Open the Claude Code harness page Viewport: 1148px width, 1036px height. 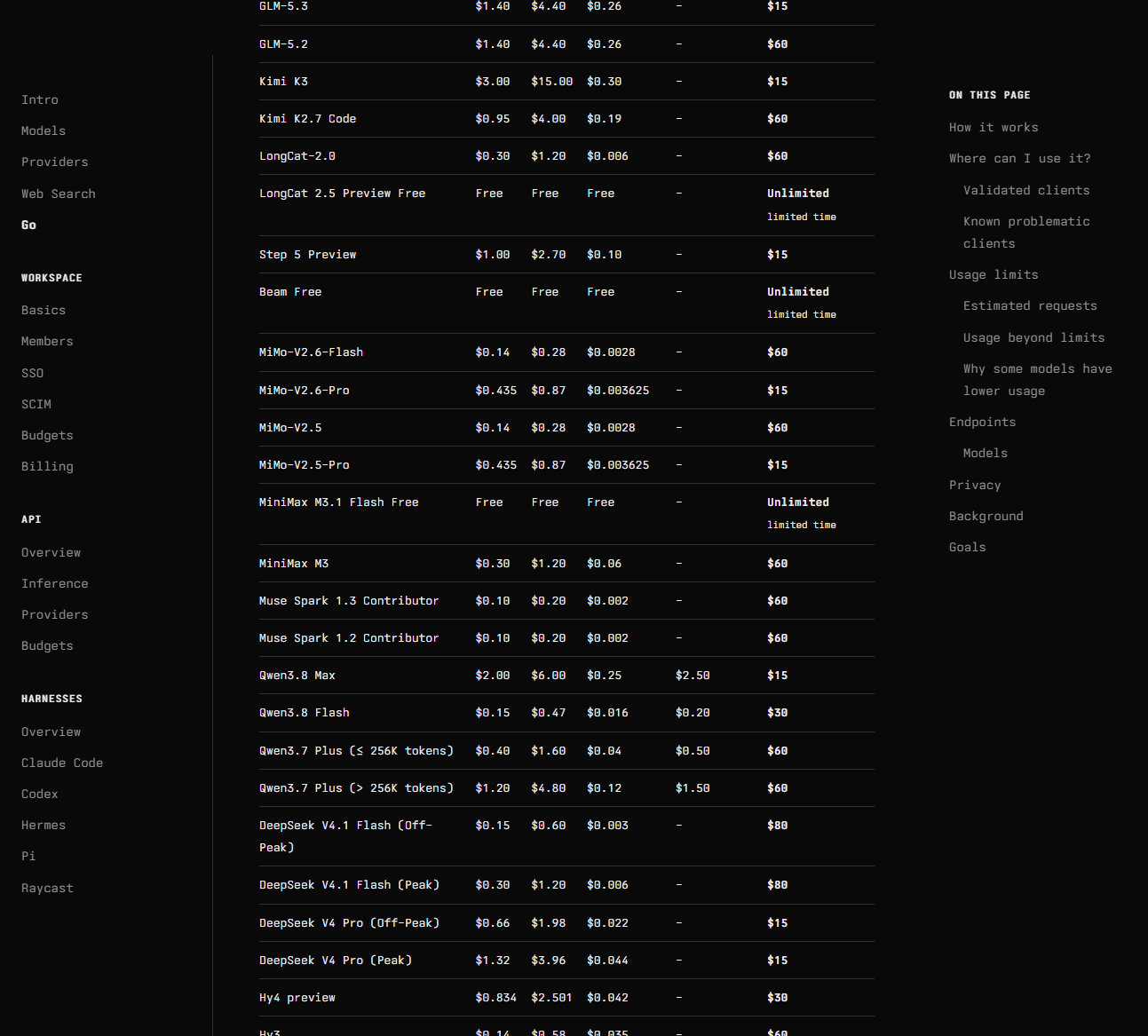[x=62, y=763]
